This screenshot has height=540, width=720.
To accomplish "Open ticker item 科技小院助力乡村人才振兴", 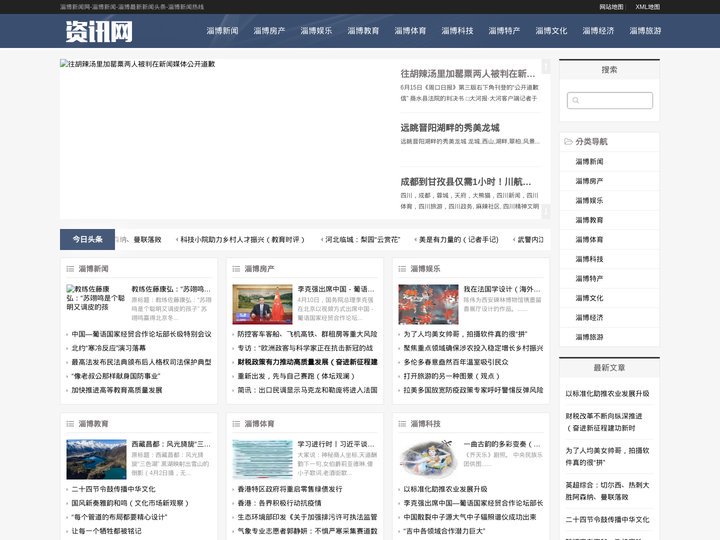I will (242, 240).
